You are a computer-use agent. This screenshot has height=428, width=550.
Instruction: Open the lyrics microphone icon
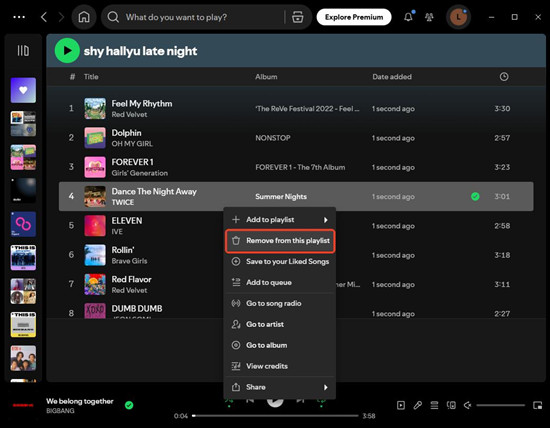417,405
